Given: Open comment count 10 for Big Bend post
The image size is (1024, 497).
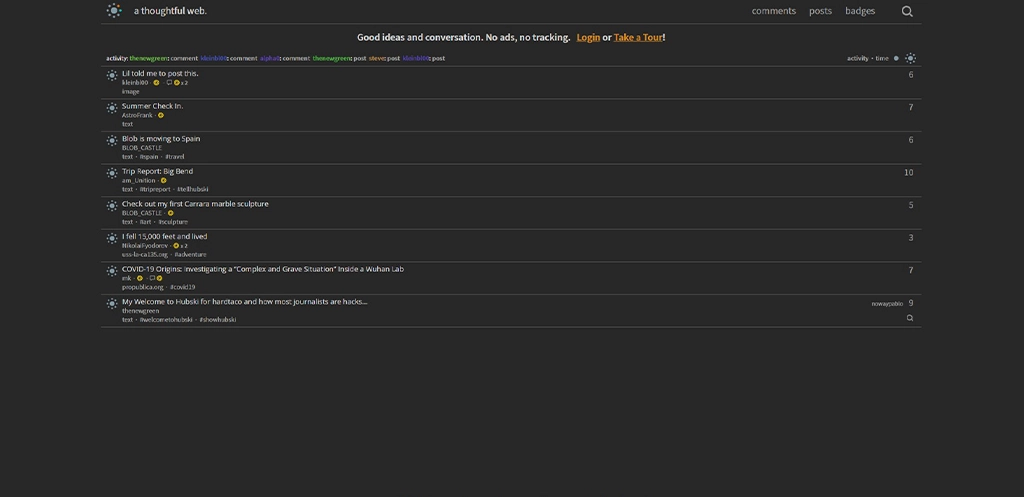Looking at the screenshot, I should (x=908, y=172).
